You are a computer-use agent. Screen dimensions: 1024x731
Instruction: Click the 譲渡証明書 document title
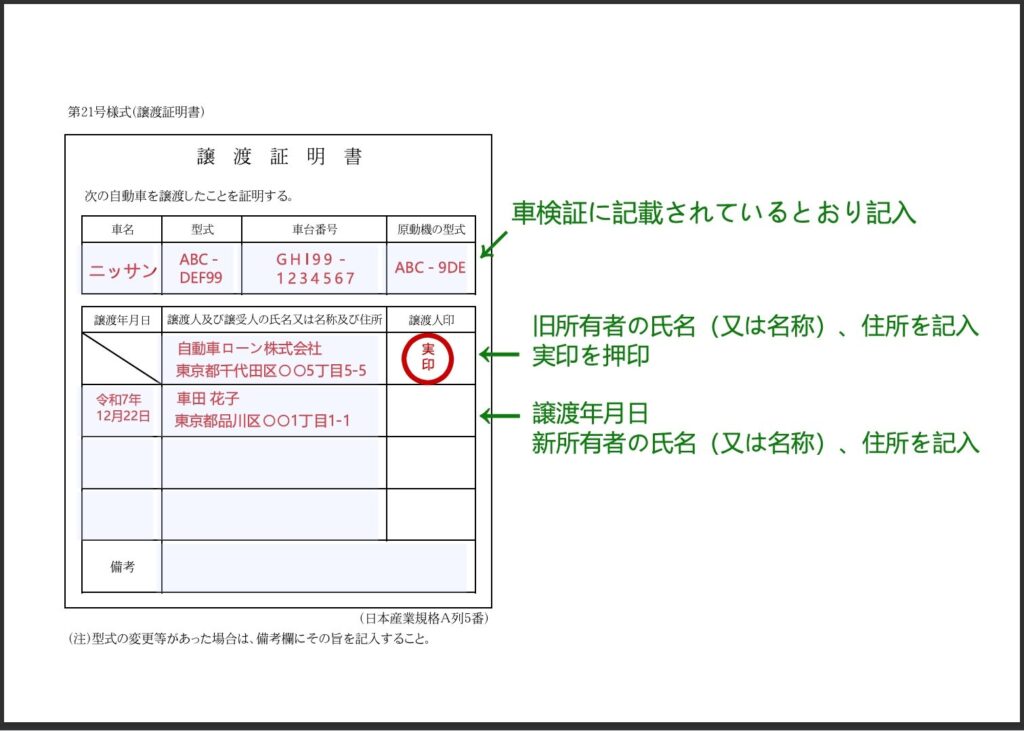click(279, 157)
